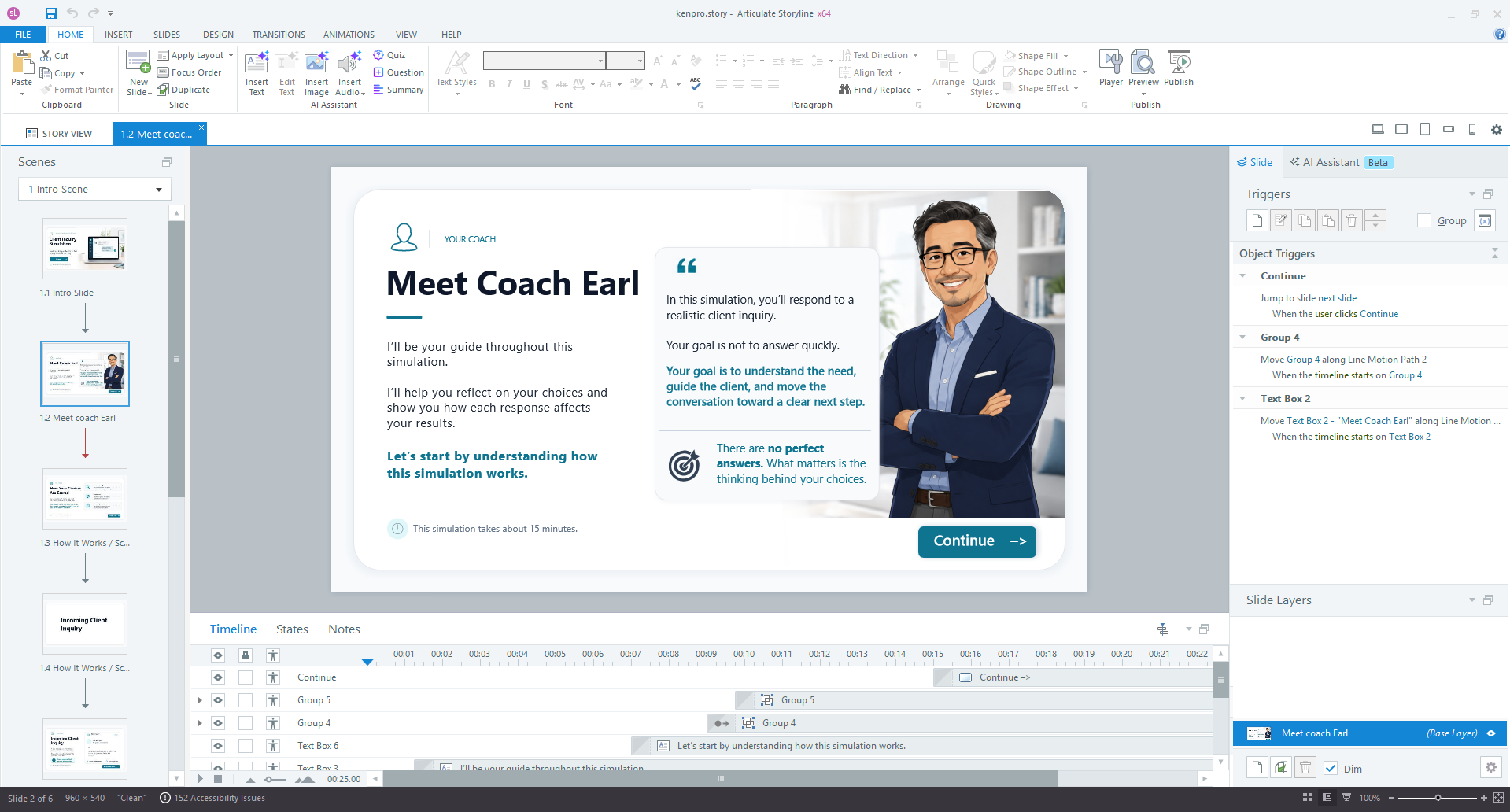This screenshot has width=1510, height=812.
Task: Select the 1.3 How it Works slide thumbnail
Action: pos(85,499)
